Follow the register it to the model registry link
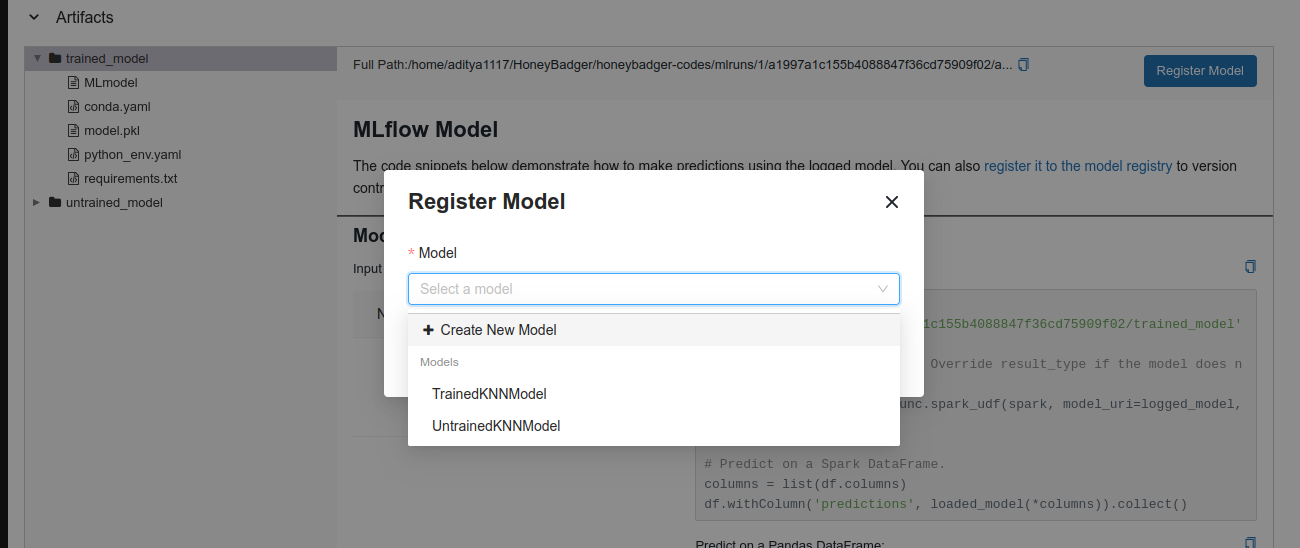This screenshot has width=1300, height=548. 1078,166
